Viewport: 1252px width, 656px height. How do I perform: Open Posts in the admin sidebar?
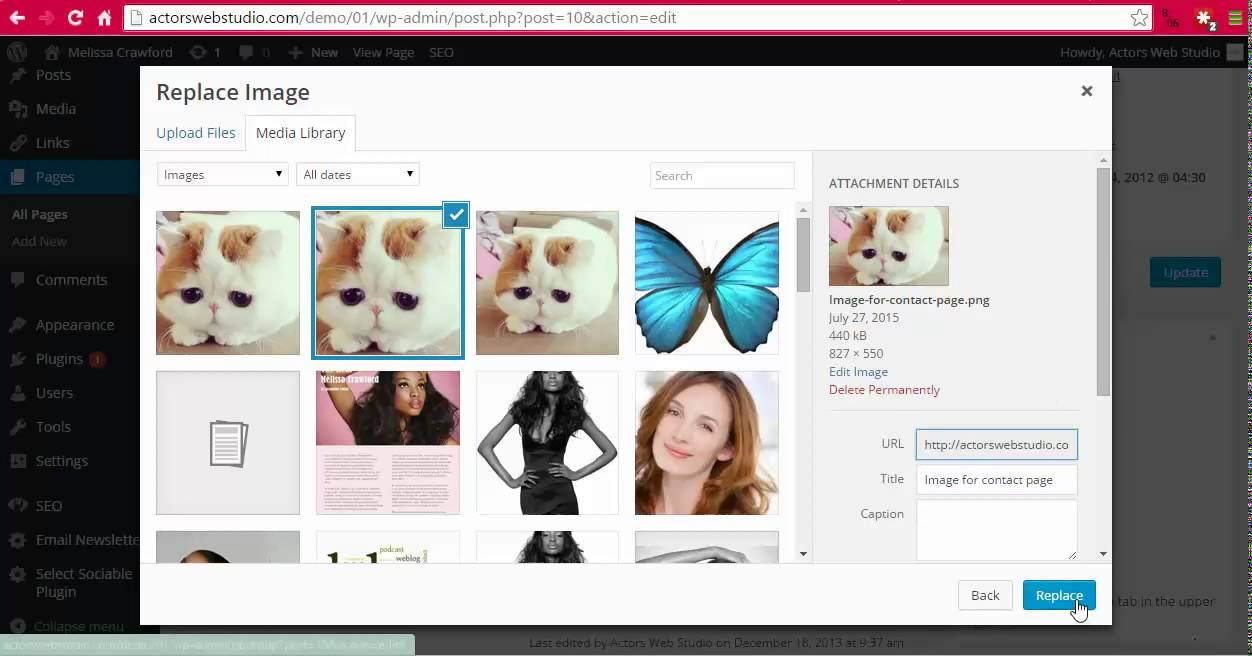pos(53,75)
